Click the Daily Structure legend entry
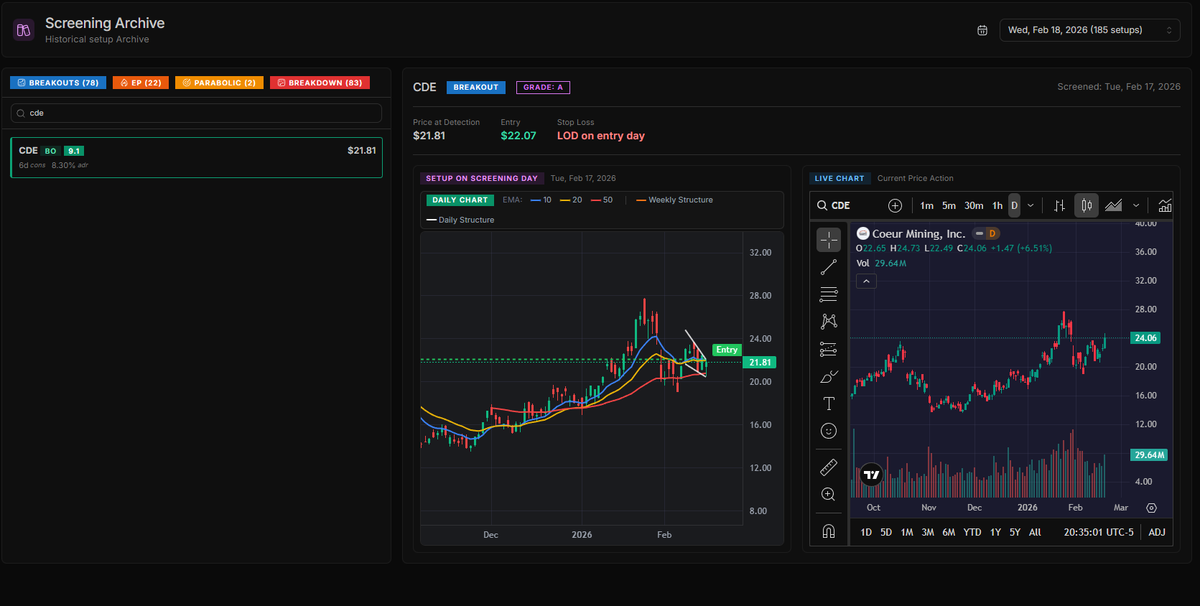This screenshot has height=606, width=1200. (x=460, y=219)
